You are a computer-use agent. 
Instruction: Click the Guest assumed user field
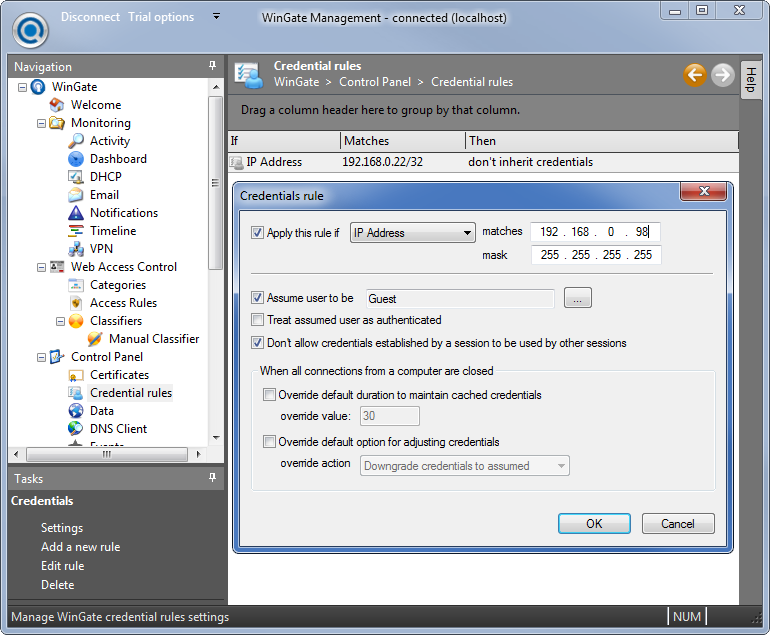[x=459, y=298]
